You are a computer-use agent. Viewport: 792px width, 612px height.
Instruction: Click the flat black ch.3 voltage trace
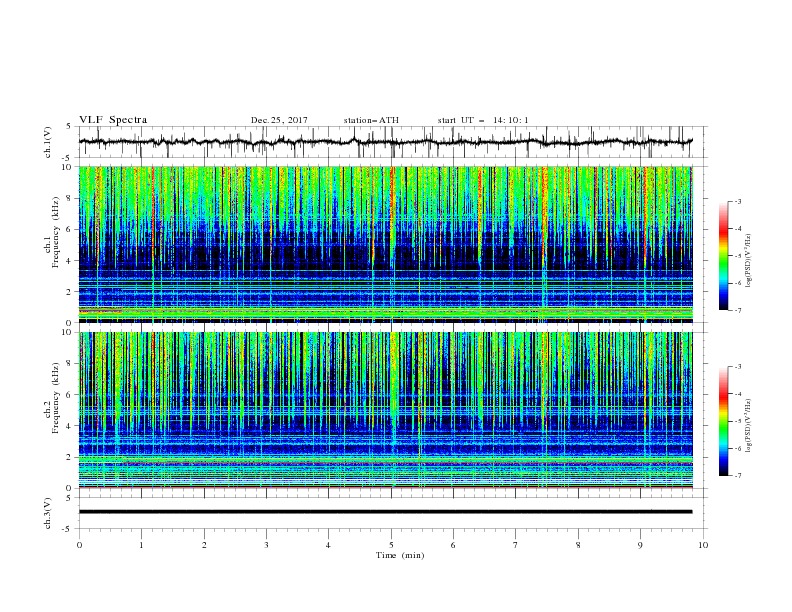point(385,512)
